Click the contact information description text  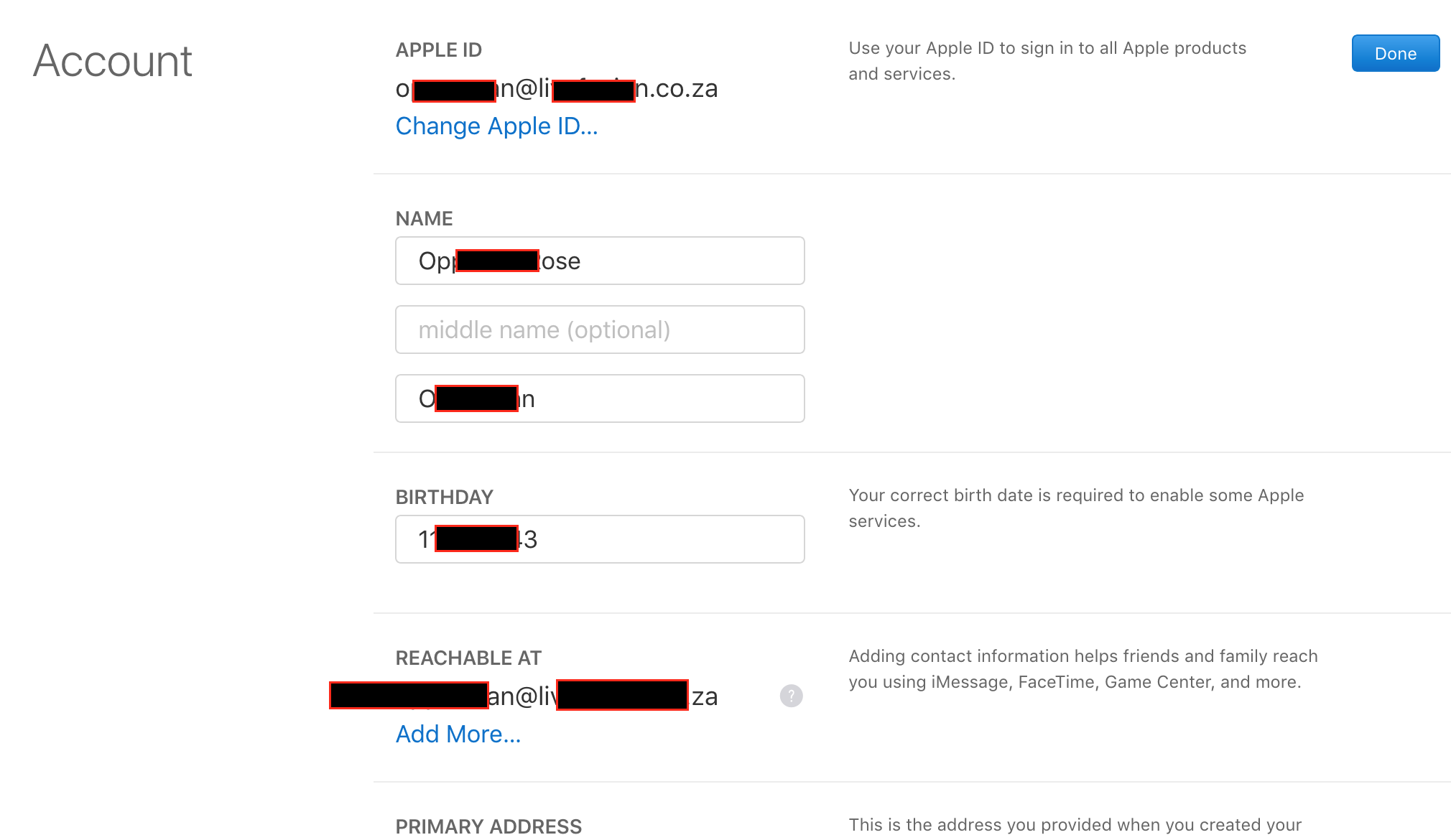(x=1083, y=669)
